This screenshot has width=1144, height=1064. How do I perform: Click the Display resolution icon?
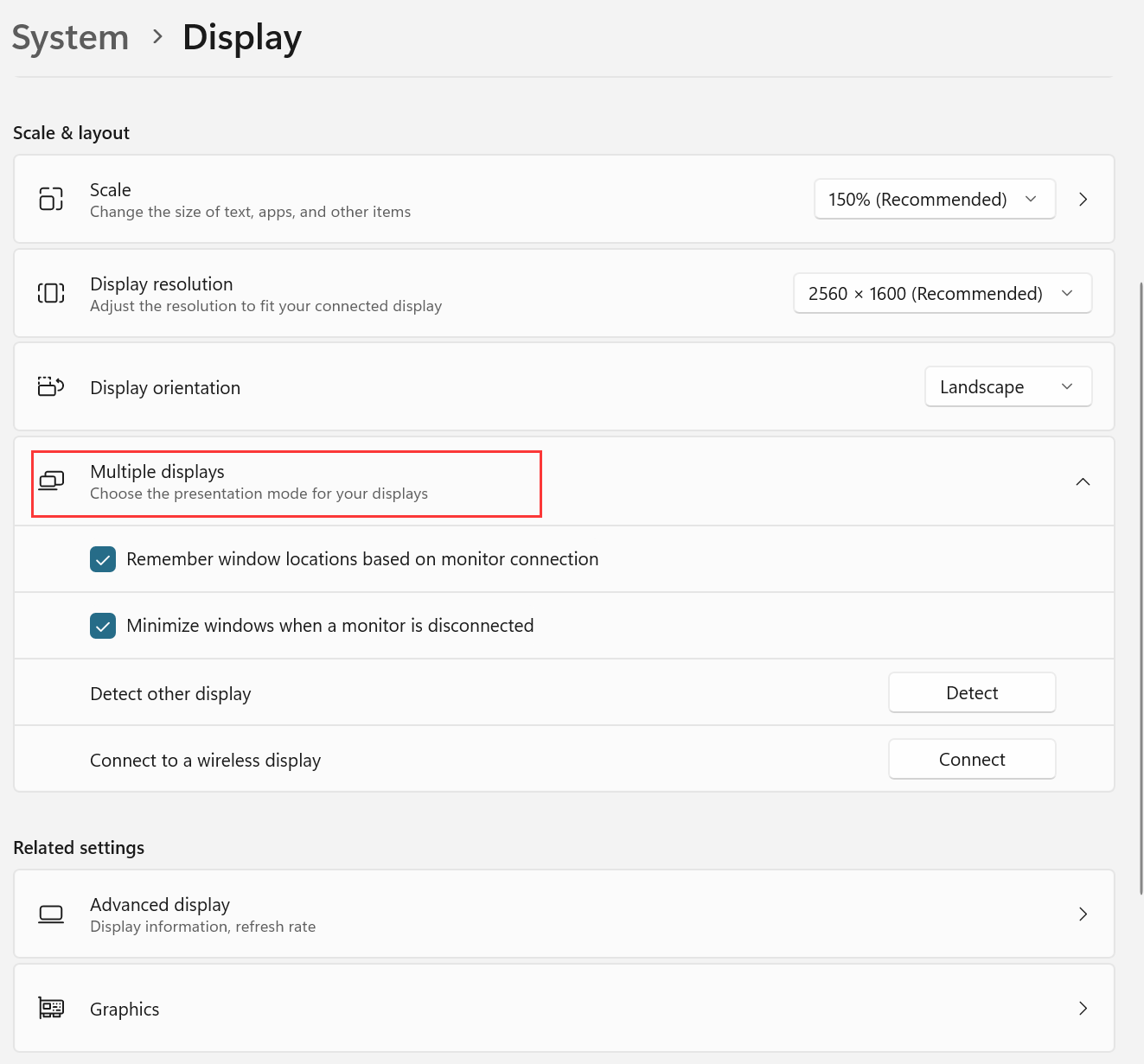tap(51, 293)
